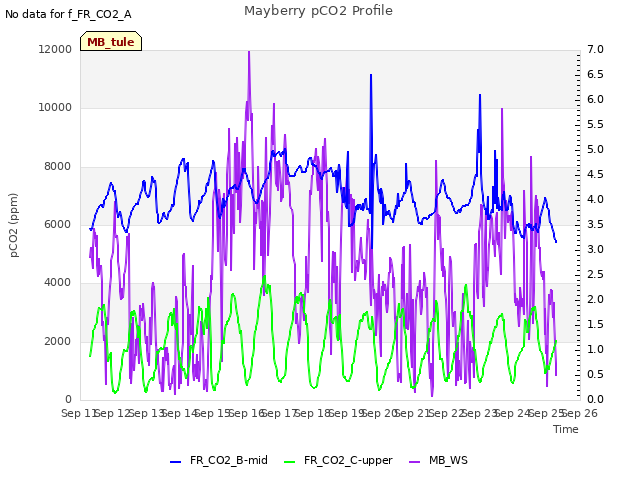
Task: Click the 2.5 right axis tick label
Action: coord(596,274)
